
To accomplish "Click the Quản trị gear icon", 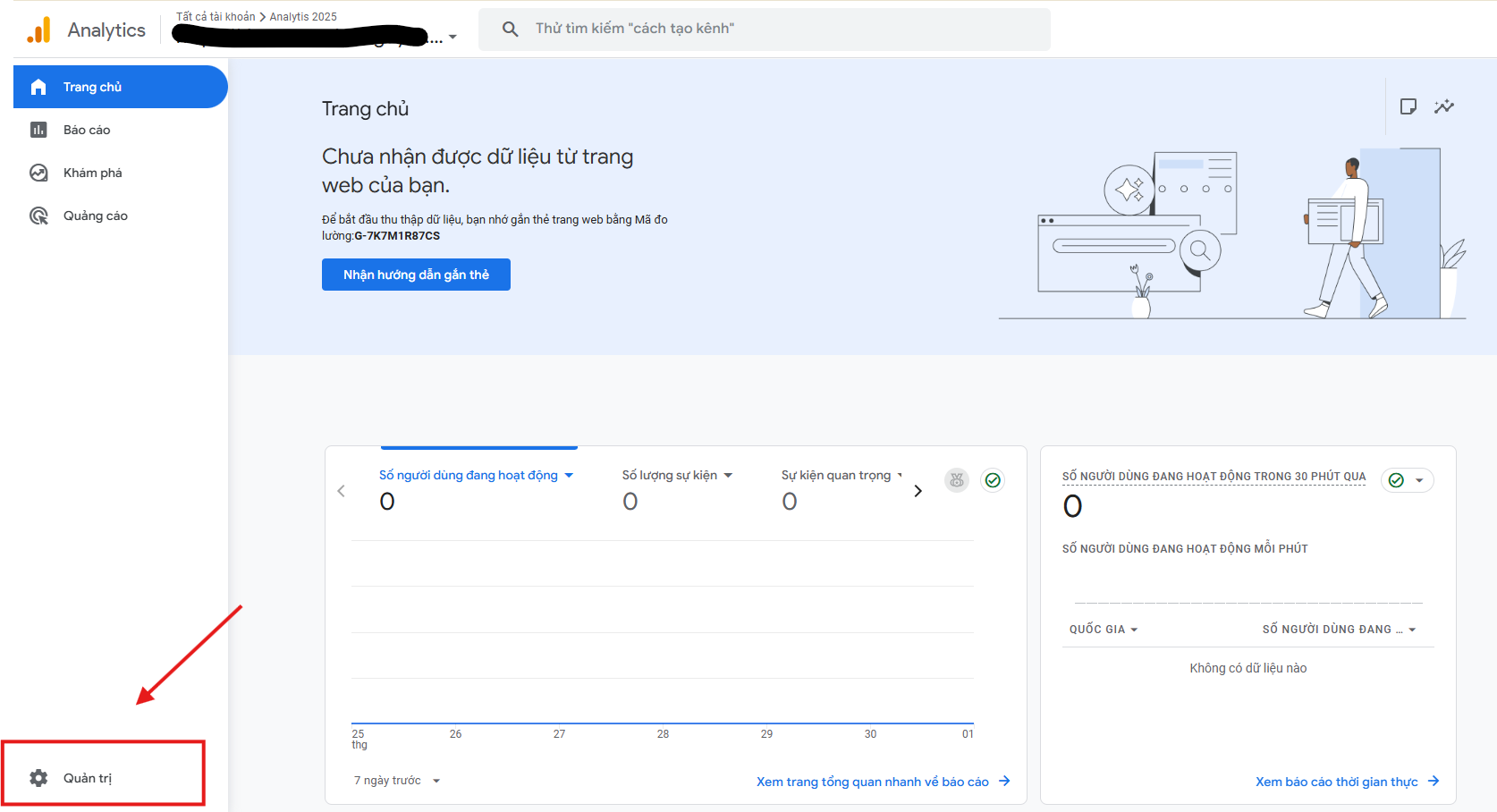I will coord(38,777).
